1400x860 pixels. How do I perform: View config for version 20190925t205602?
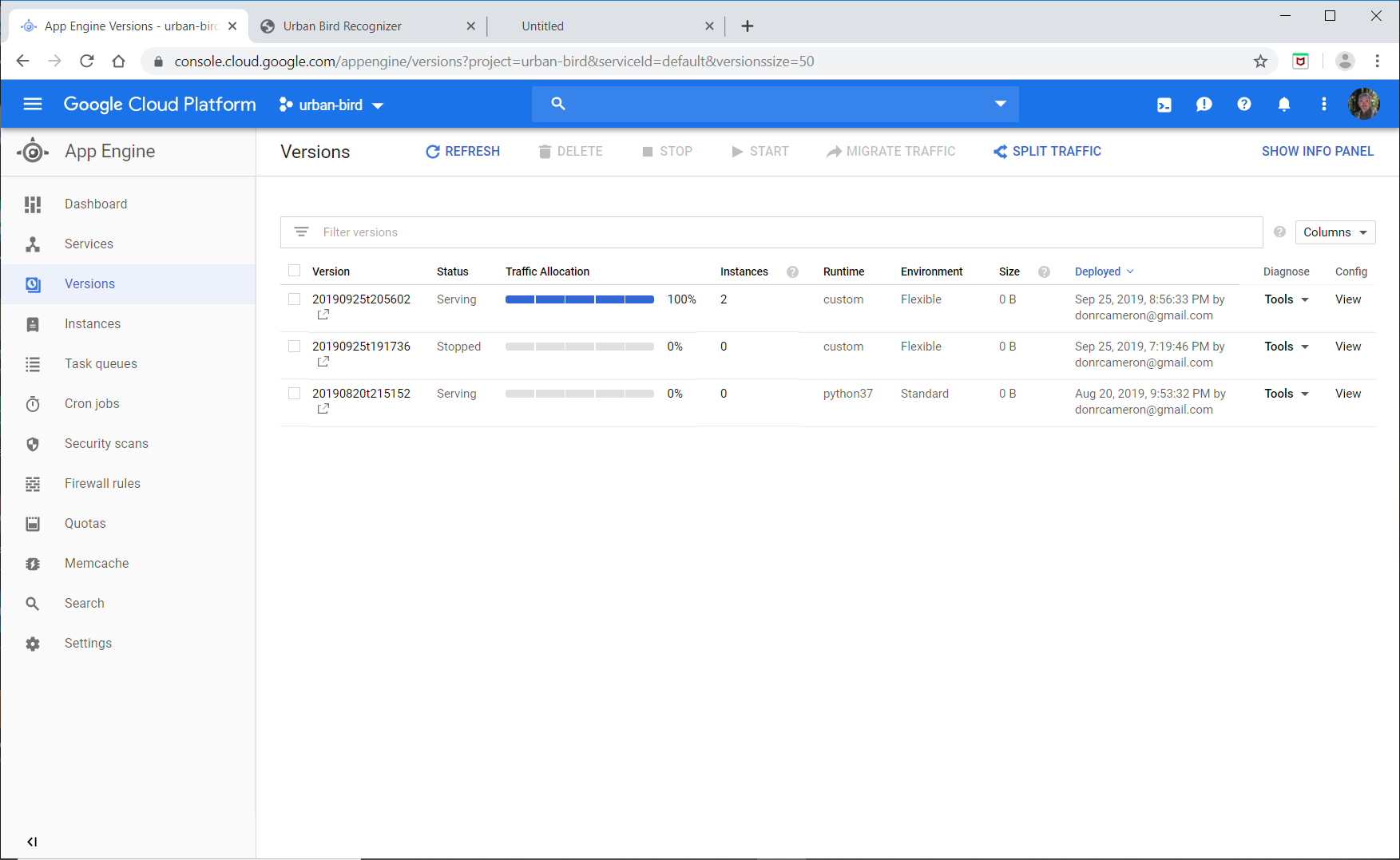point(1348,299)
